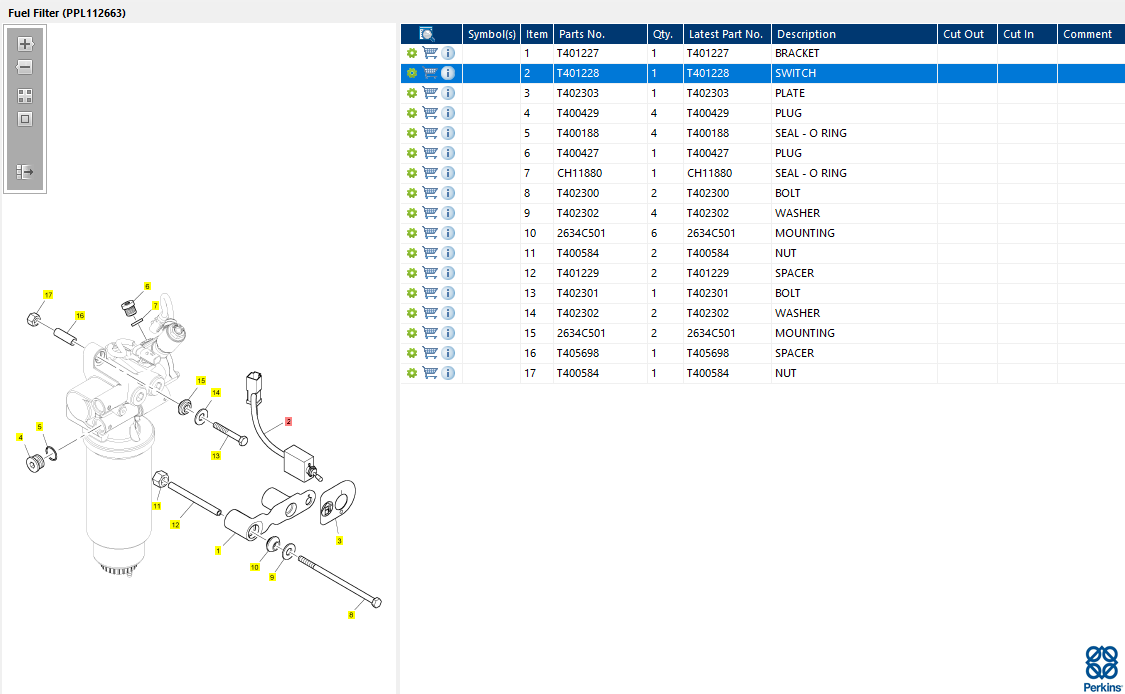Select callout 1 on diagram
Image resolution: width=1125 pixels, height=694 pixels.
click(x=218, y=551)
